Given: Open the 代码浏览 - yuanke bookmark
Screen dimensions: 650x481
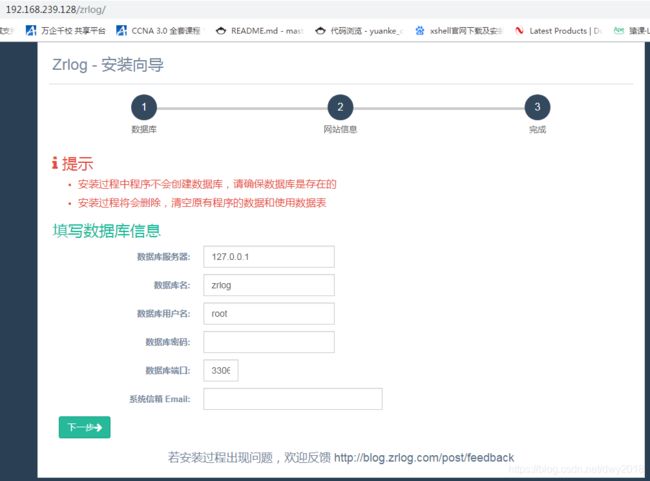Looking at the screenshot, I should pos(359,31).
